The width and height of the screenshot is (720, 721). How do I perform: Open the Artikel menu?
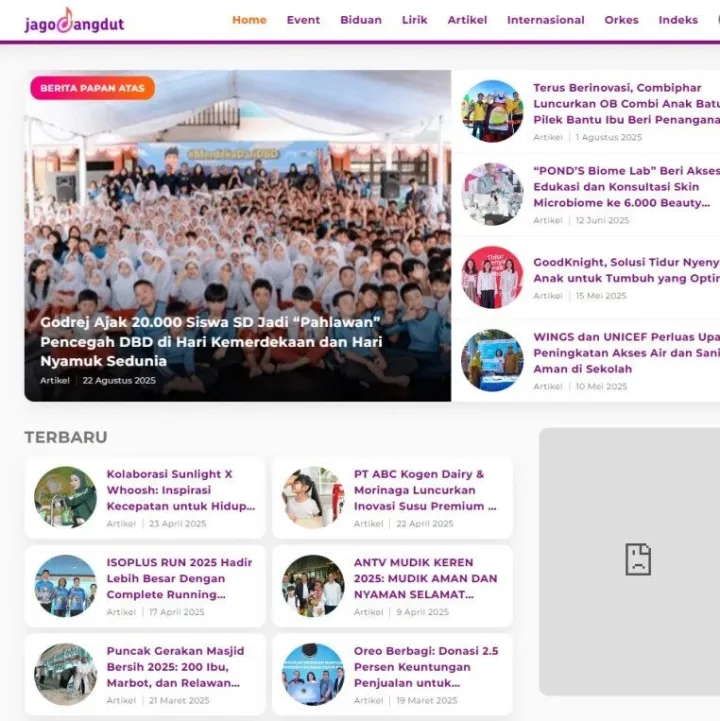point(467,20)
